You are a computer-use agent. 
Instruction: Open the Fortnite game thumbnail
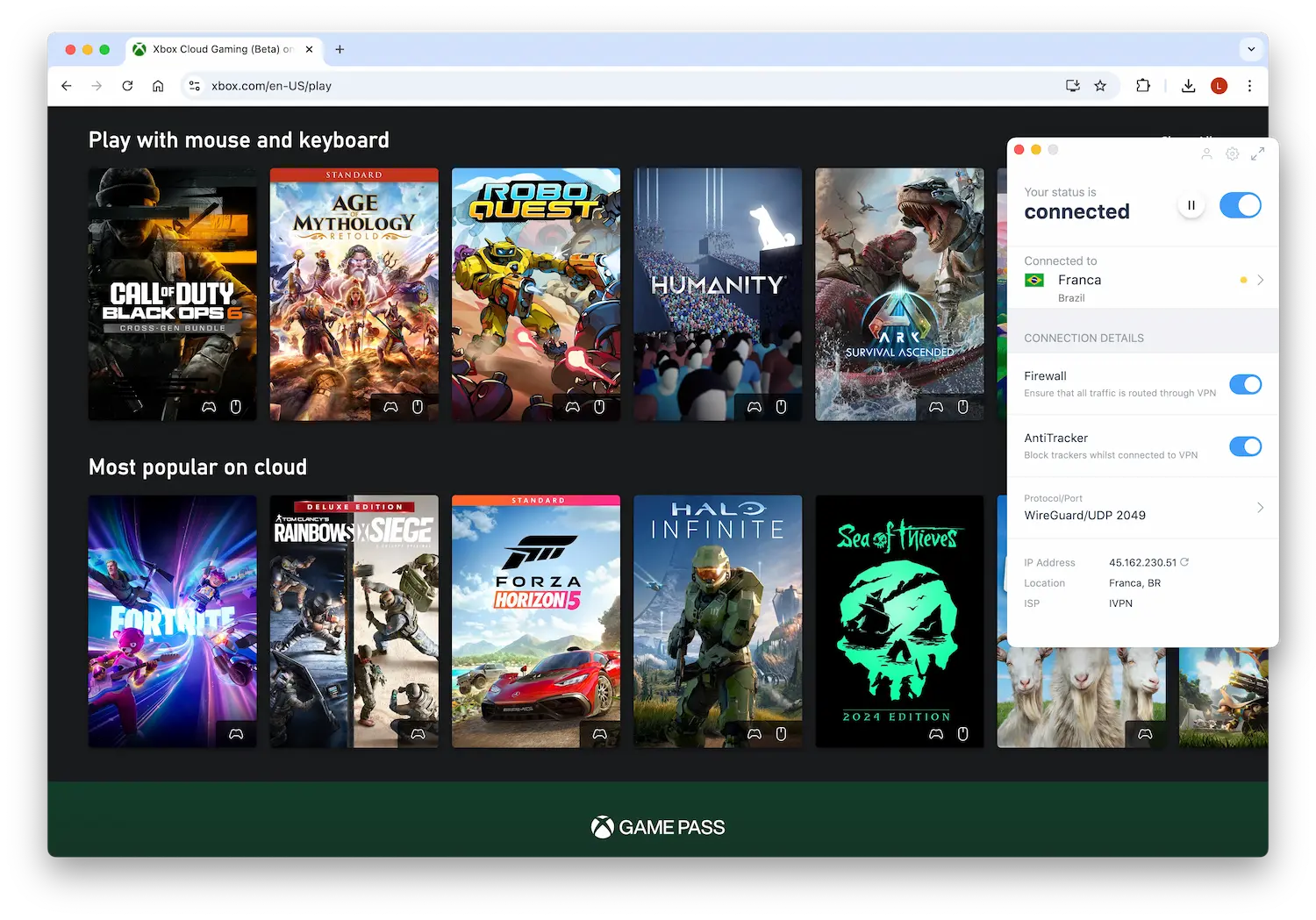click(x=172, y=621)
